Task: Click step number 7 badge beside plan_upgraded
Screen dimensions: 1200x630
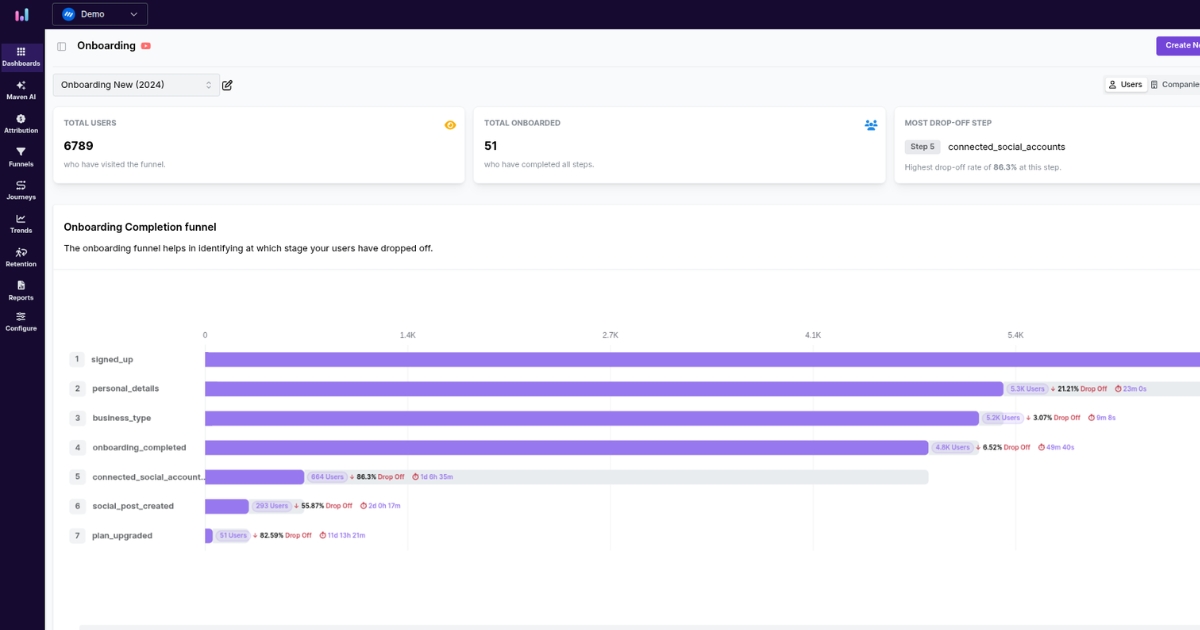Action: 77,536
